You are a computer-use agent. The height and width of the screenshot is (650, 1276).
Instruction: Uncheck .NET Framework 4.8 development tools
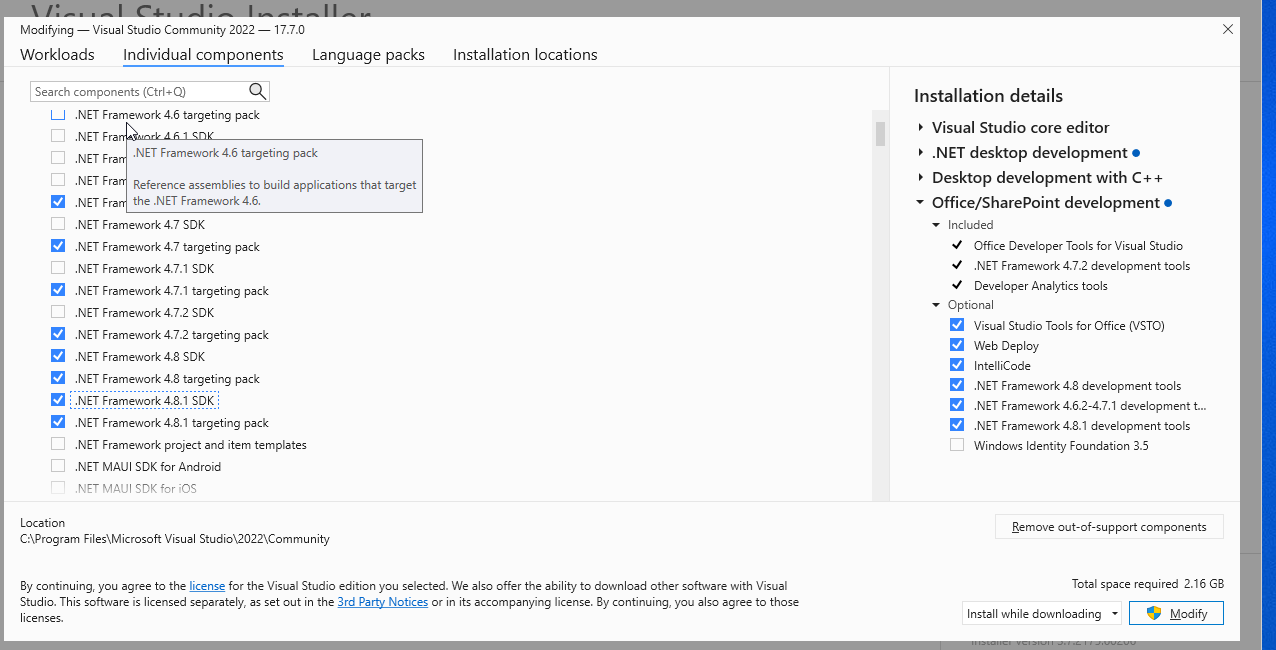957,385
